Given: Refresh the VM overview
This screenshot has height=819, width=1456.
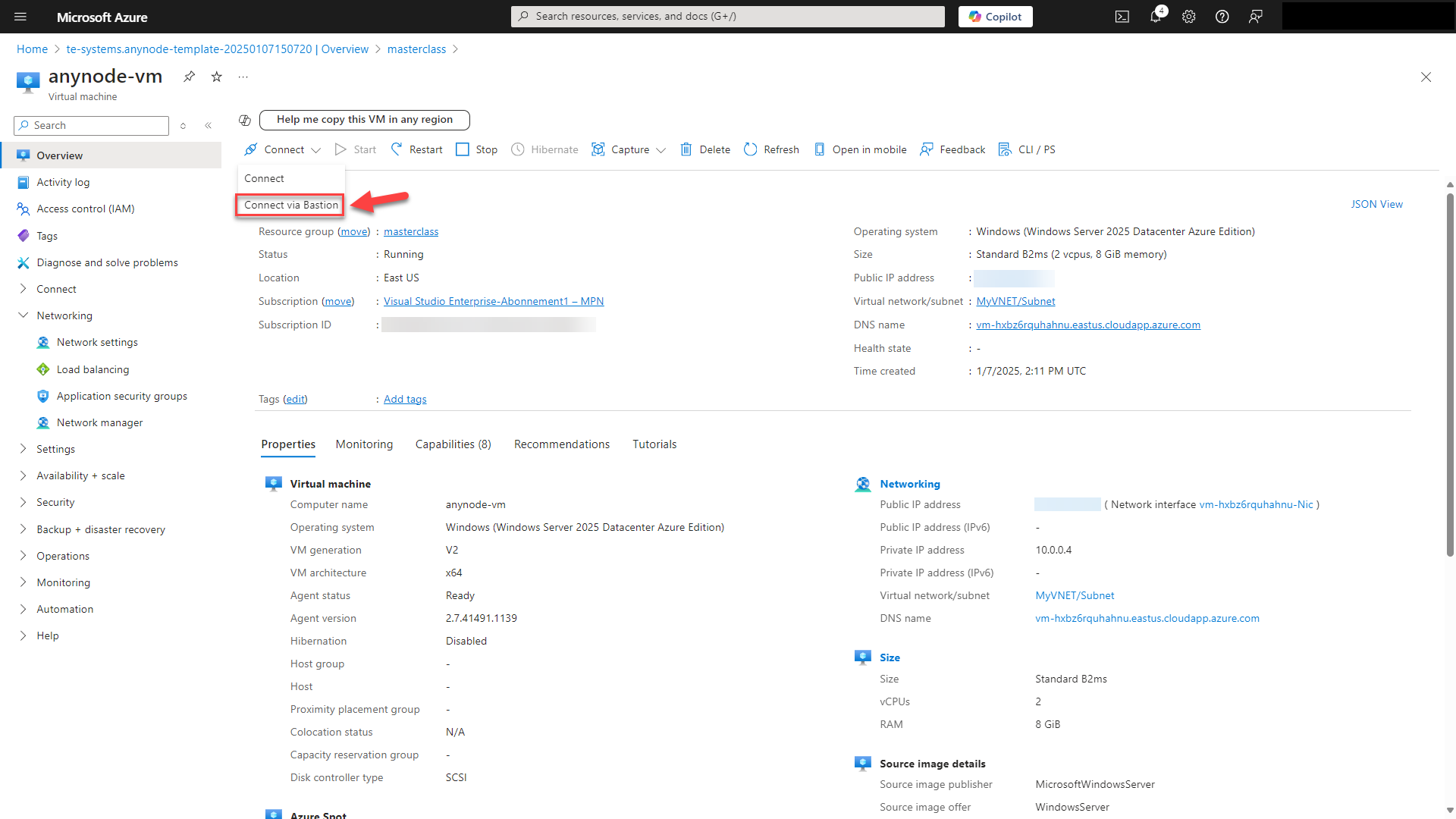Looking at the screenshot, I should point(771,149).
